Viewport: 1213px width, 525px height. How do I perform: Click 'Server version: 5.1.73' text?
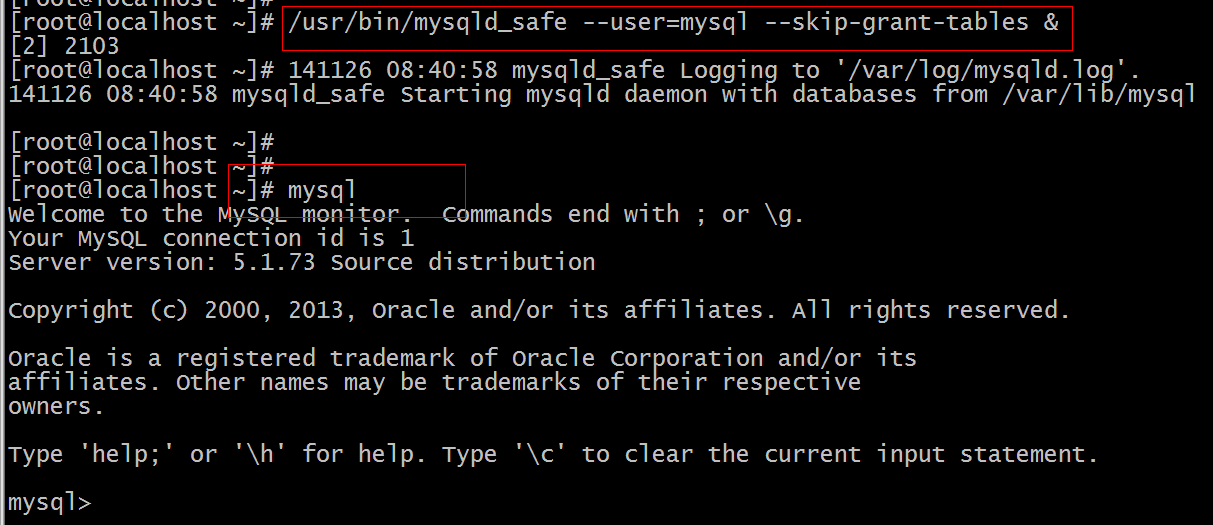[161, 262]
